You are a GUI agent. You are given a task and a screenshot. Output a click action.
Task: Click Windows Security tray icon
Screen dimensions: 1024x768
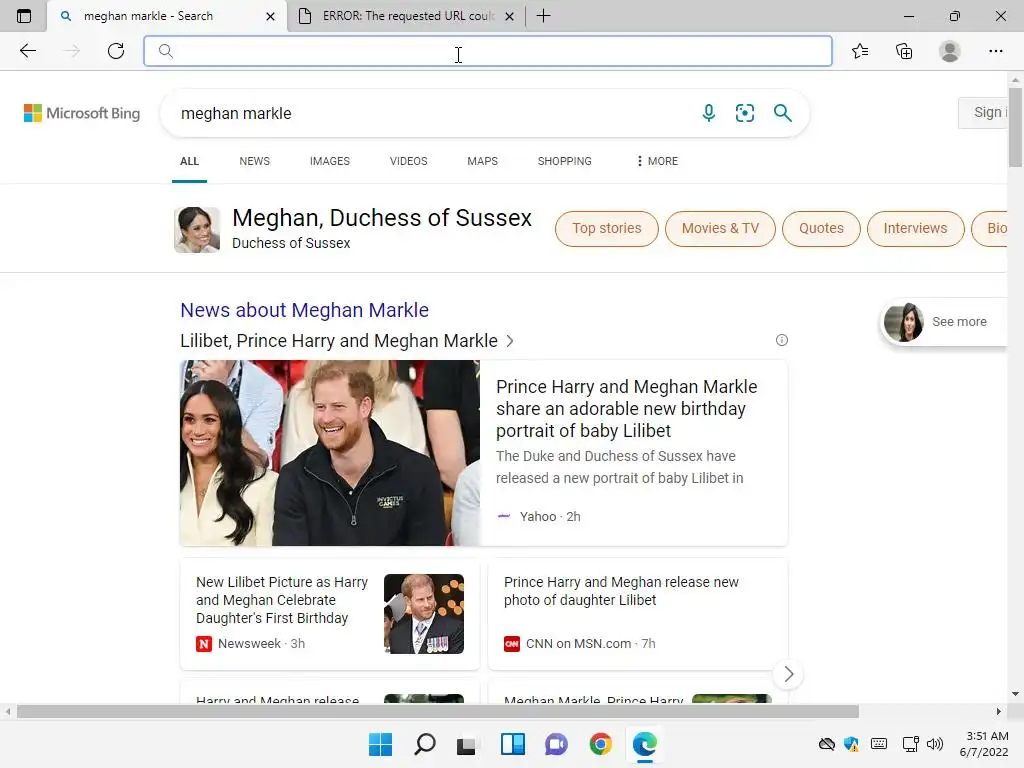click(x=852, y=744)
